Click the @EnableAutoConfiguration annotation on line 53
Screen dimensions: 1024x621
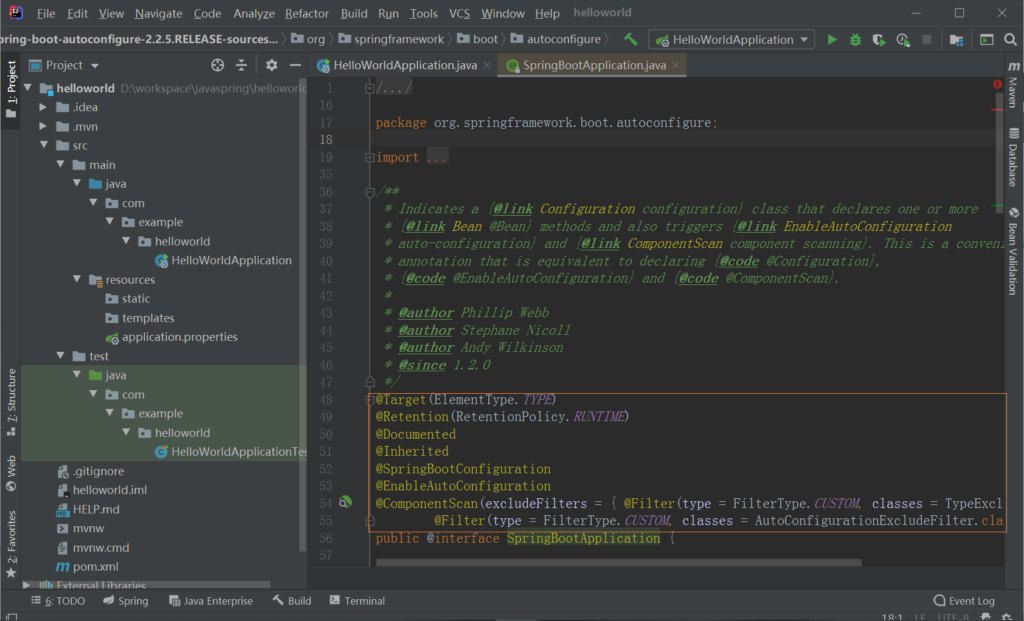(463, 486)
